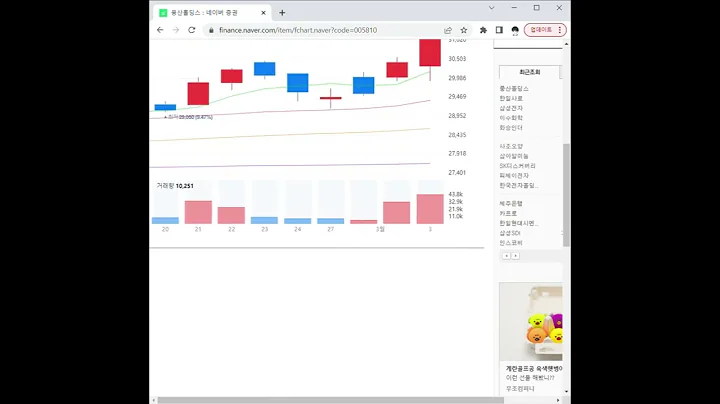The image size is (720, 404).
Task: Open 풍산홀딩스 from the recent list
Action: [514, 88]
